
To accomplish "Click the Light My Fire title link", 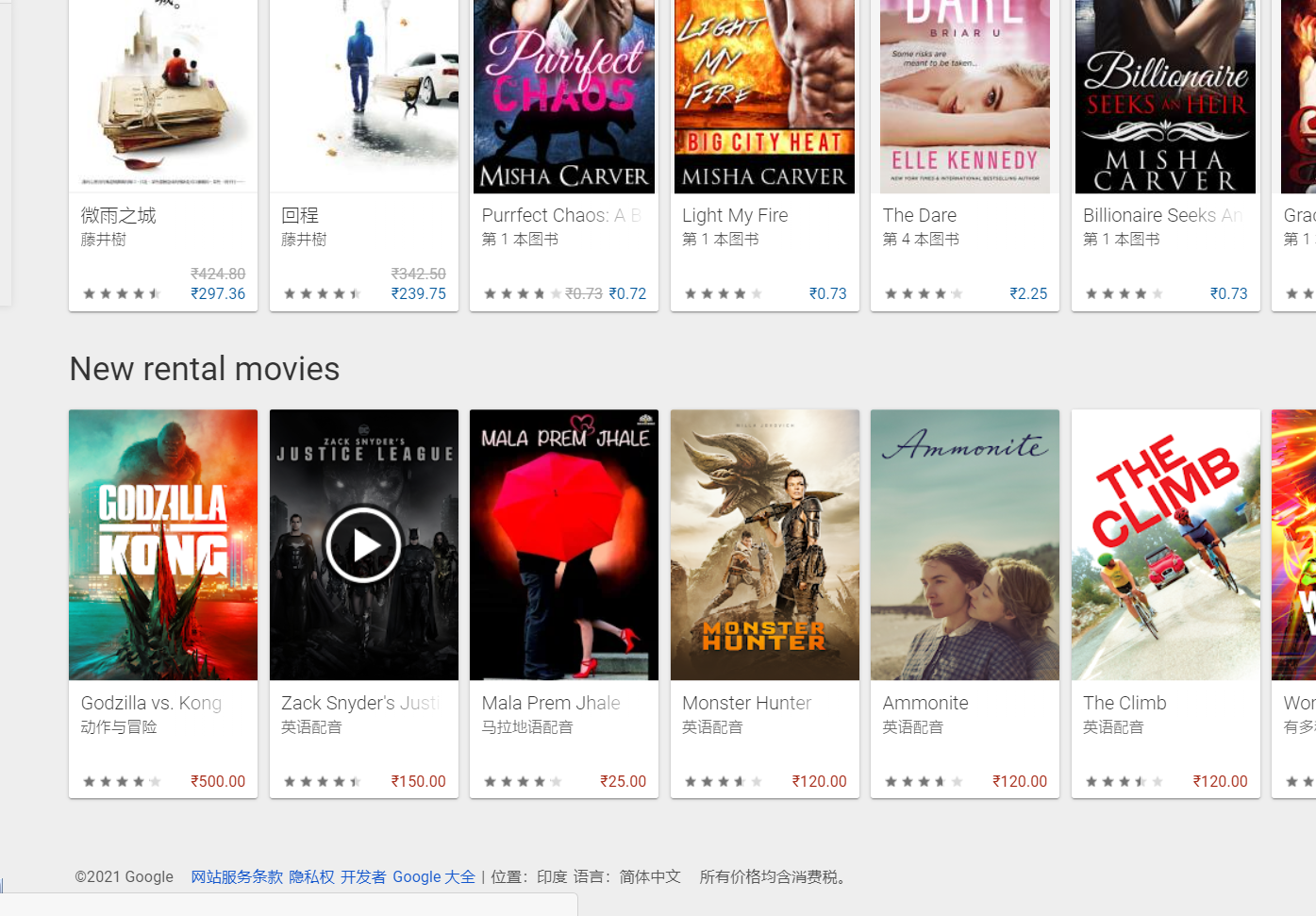I will pos(735,215).
